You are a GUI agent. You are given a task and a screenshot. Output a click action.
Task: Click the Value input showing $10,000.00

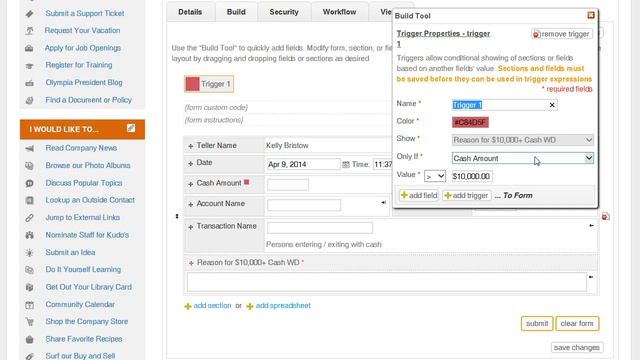(x=471, y=176)
